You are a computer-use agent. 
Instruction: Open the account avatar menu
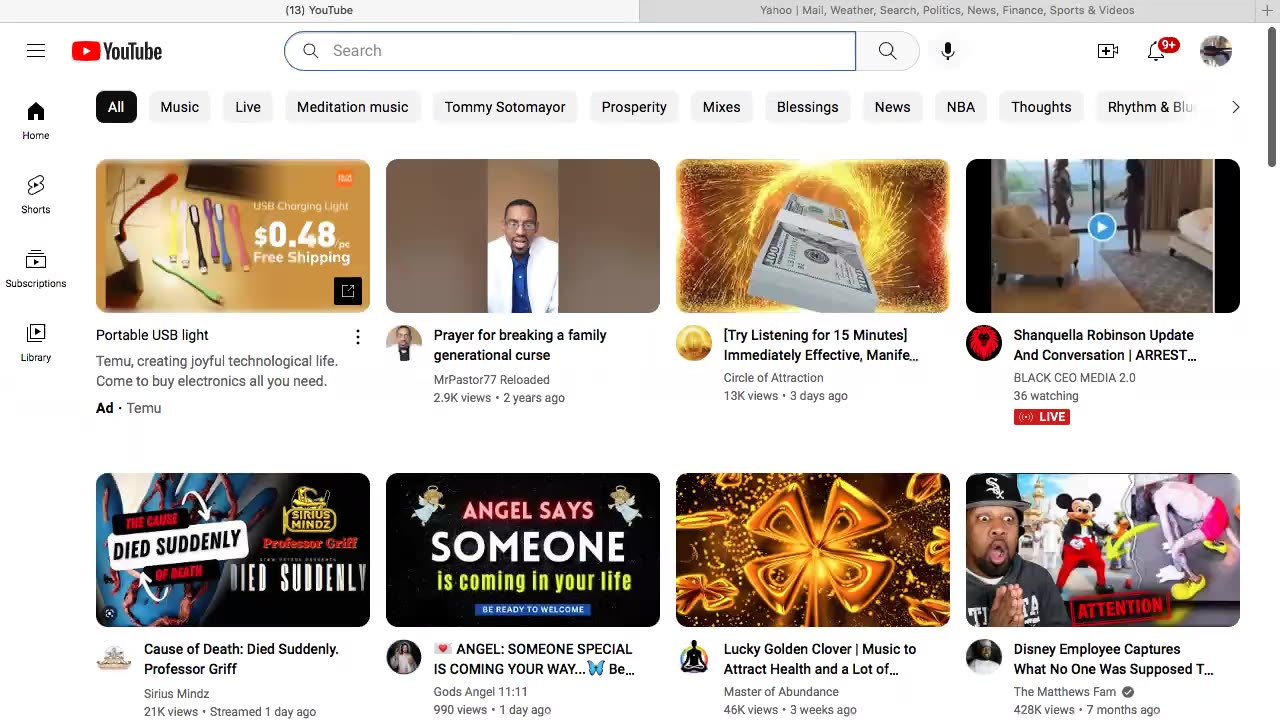pyautogui.click(x=1216, y=51)
